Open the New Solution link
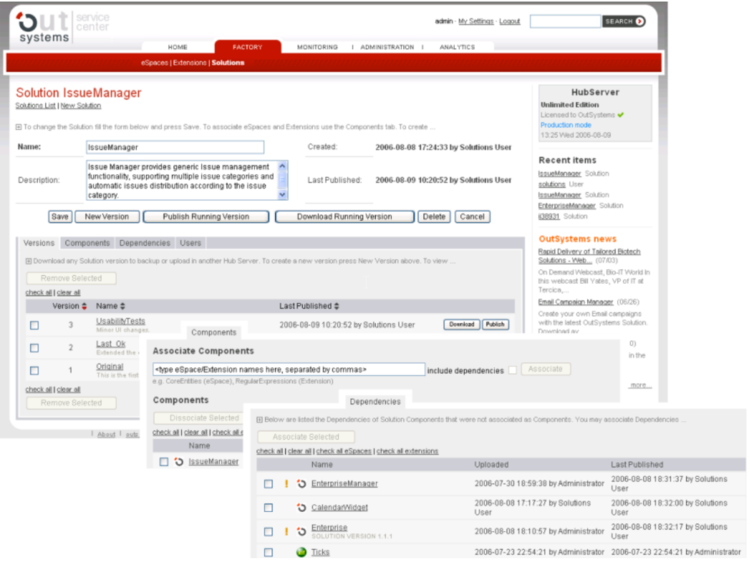The width and height of the screenshot is (750, 562). (x=81, y=106)
